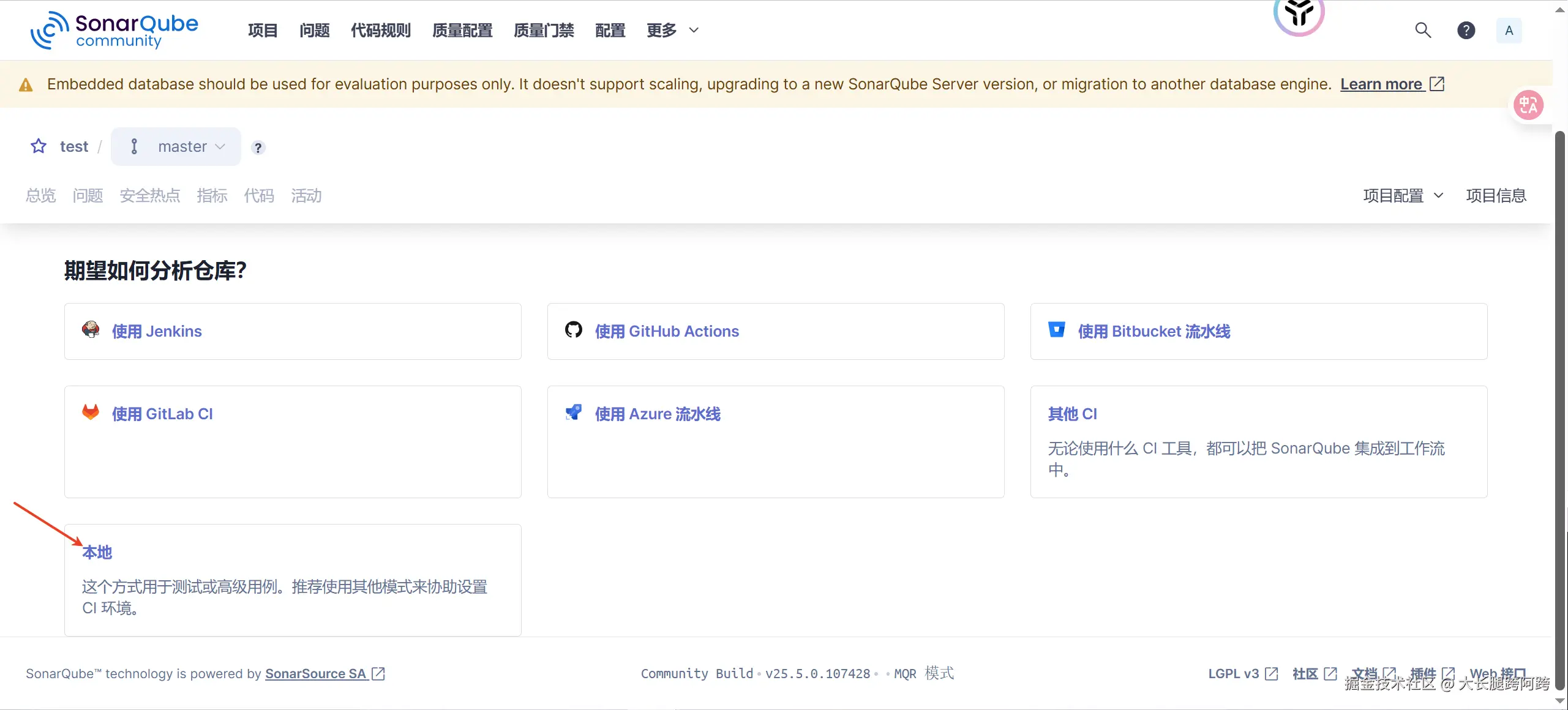Expand the master branch dropdown
1568x710 pixels.
coord(176,146)
